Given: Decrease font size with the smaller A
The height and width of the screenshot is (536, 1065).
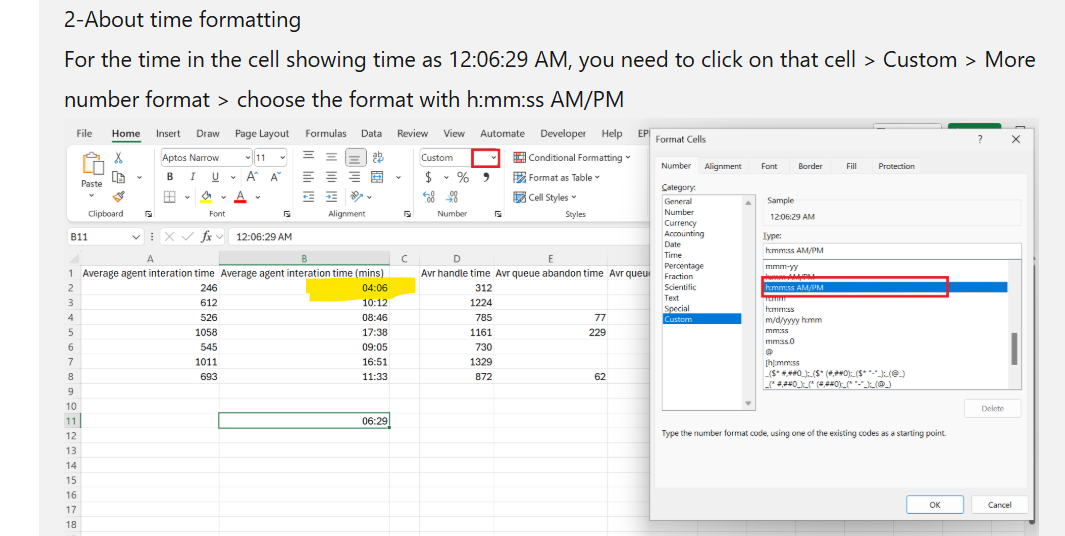Looking at the screenshot, I should point(275,177).
